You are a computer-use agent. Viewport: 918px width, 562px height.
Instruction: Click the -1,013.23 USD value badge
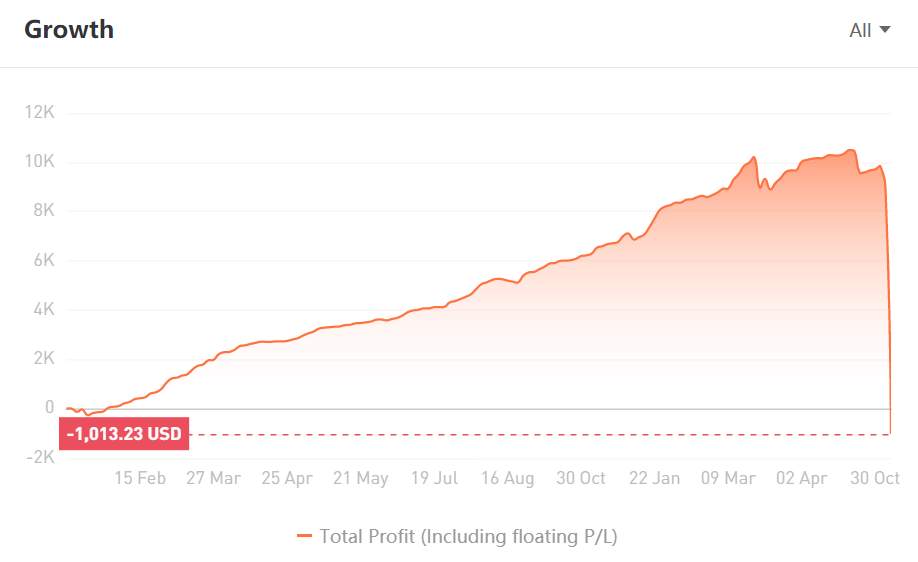(x=124, y=434)
